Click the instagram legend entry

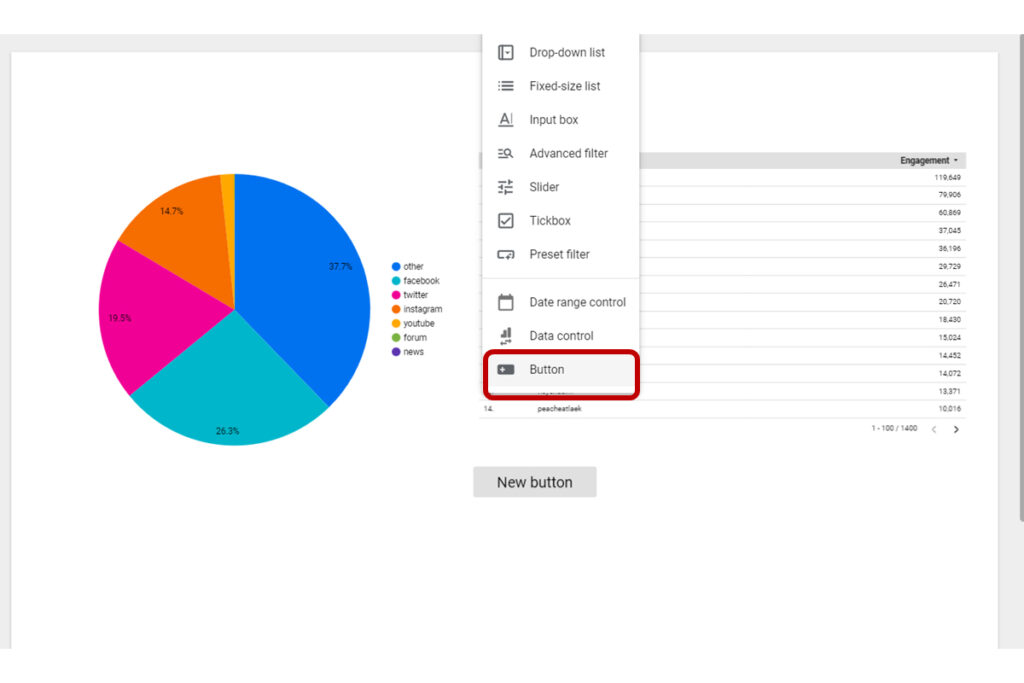click(417, 309)
